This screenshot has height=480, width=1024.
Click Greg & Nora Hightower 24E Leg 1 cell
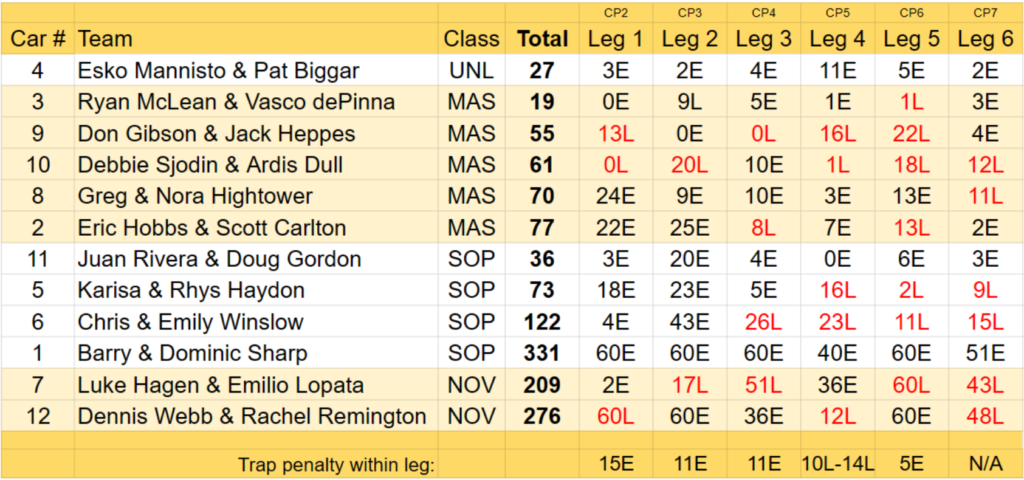pos(616,196)
